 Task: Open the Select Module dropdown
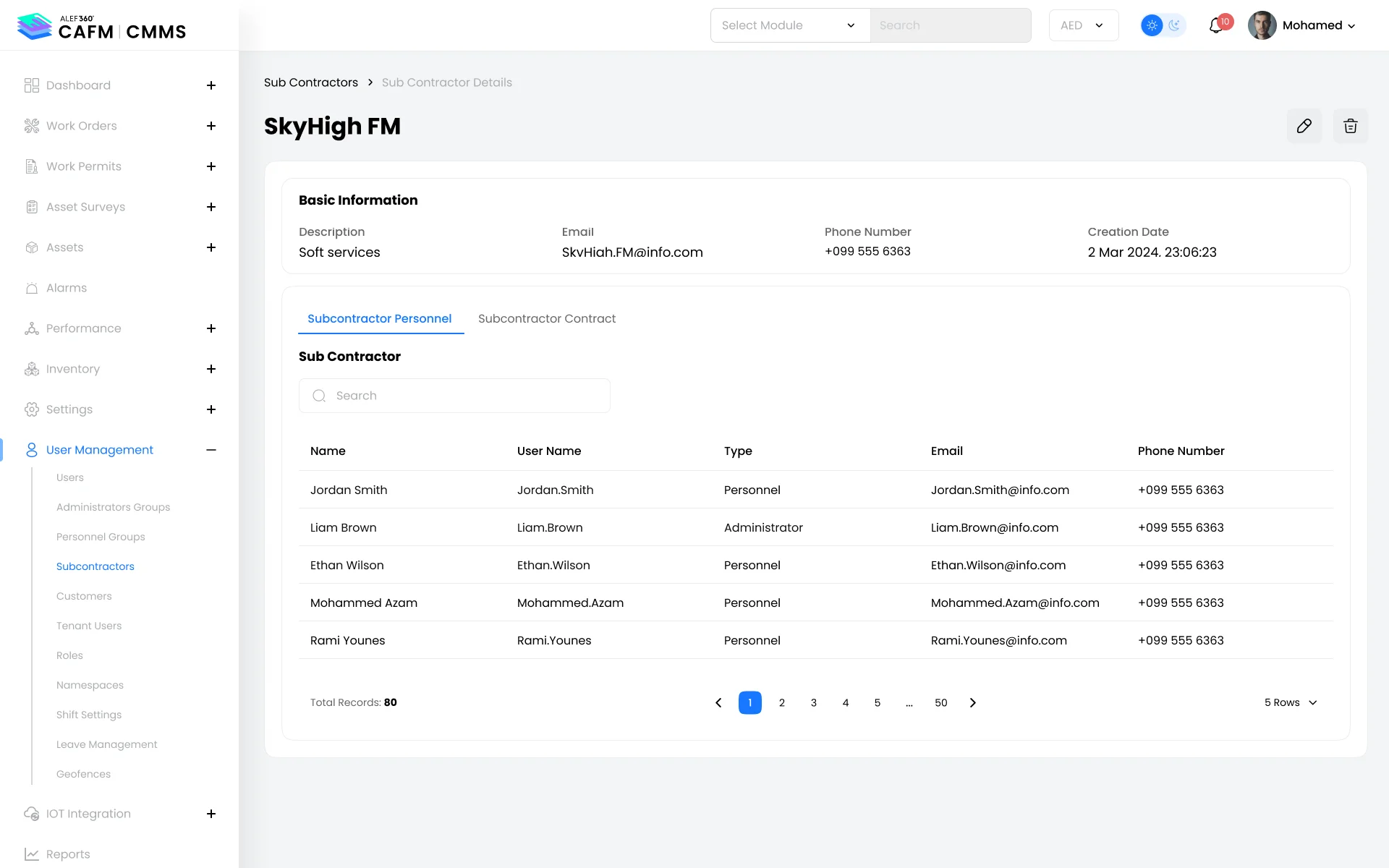(790, 25)
